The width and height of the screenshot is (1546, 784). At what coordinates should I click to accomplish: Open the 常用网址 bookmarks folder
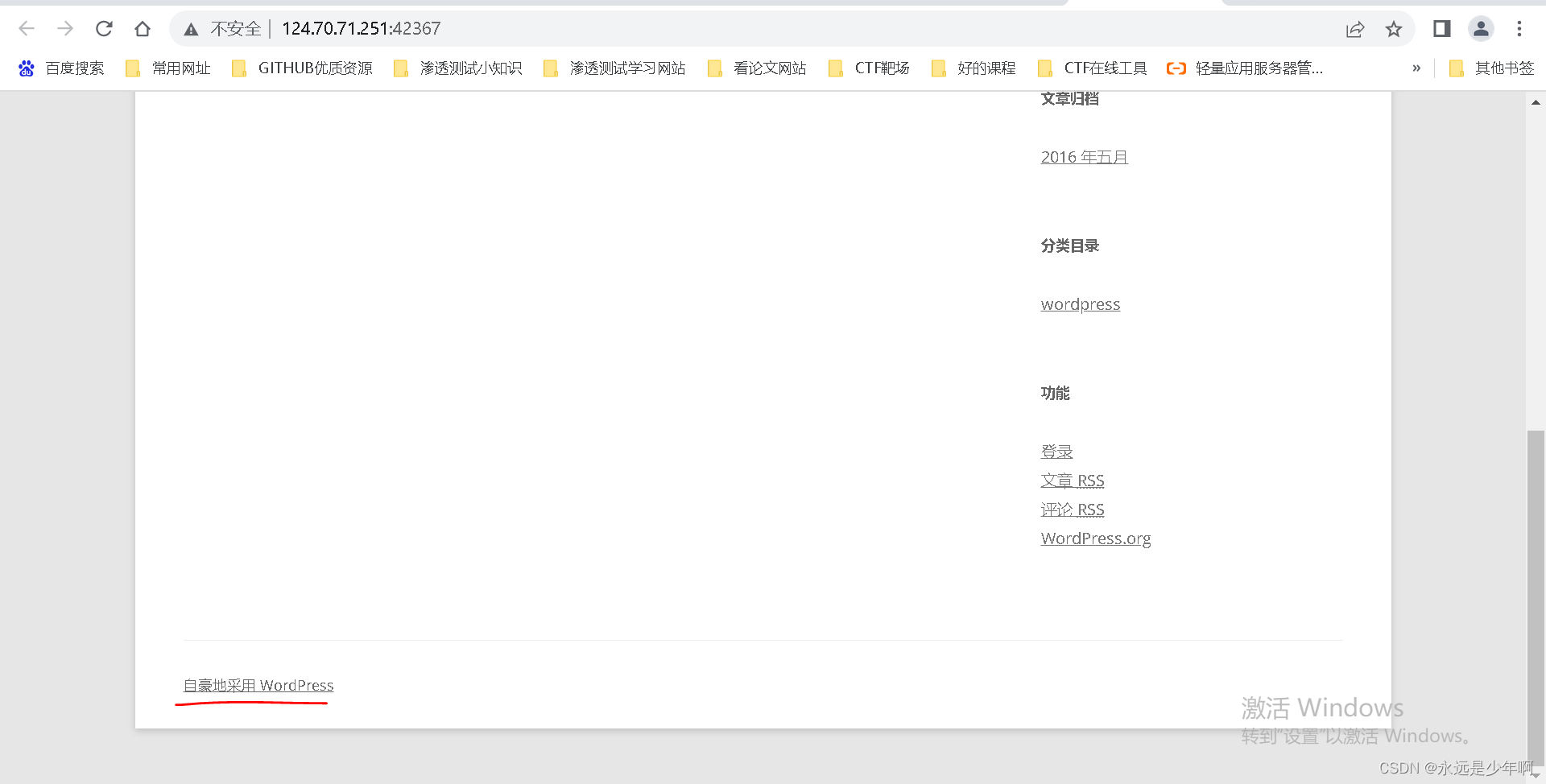click(168, 68)
